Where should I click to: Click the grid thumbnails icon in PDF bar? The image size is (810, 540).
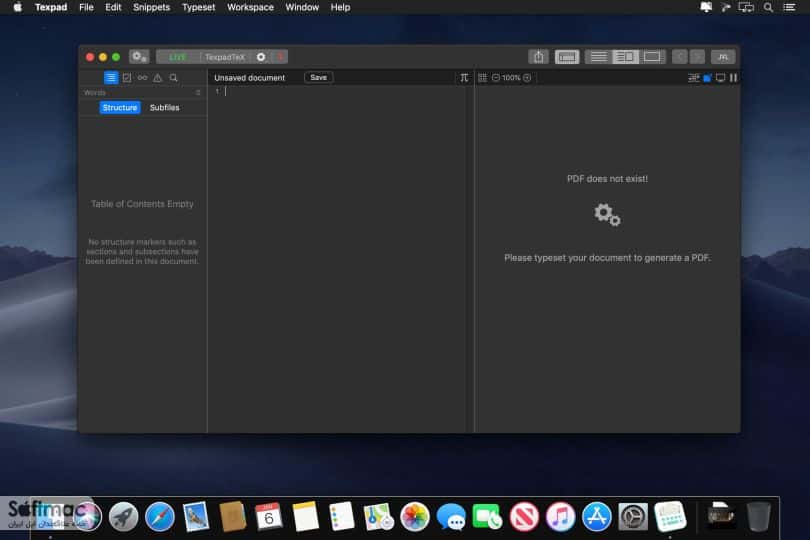[482, 78]
